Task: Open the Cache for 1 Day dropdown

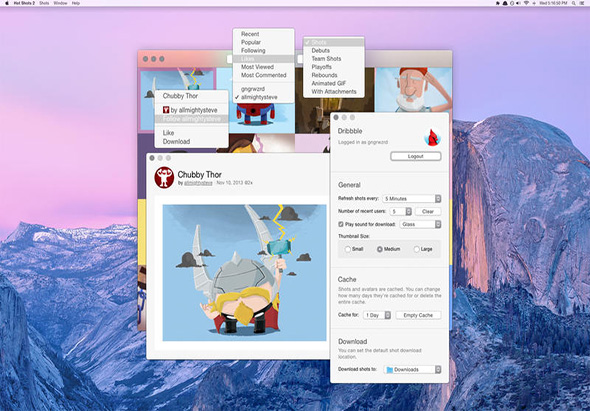Action: click(377, 315)
